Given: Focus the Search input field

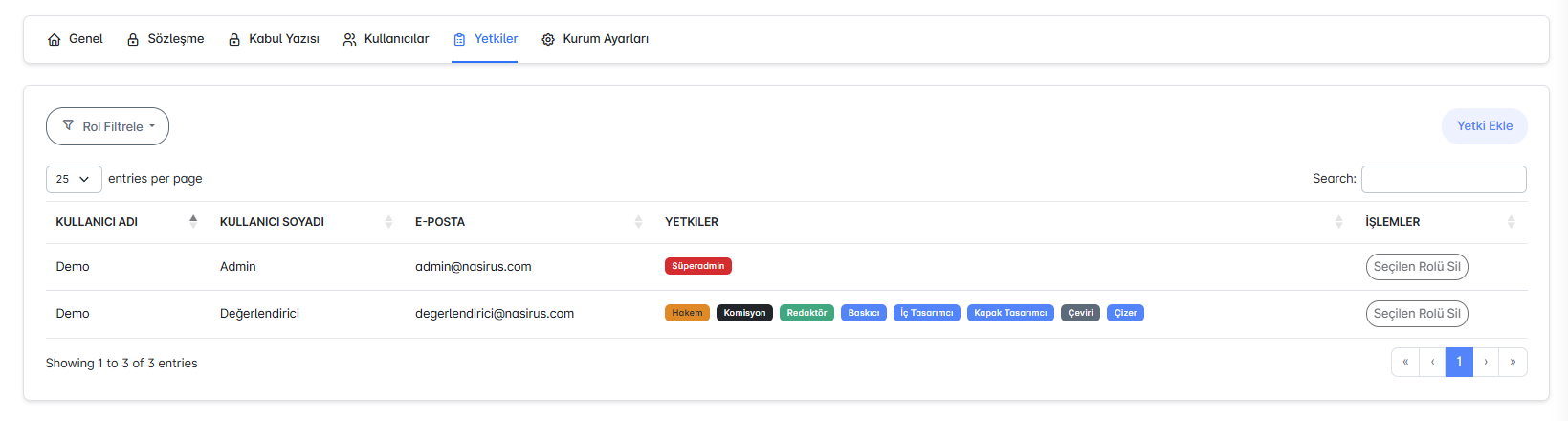Looking at the screenshot, I should [1444, 179].
